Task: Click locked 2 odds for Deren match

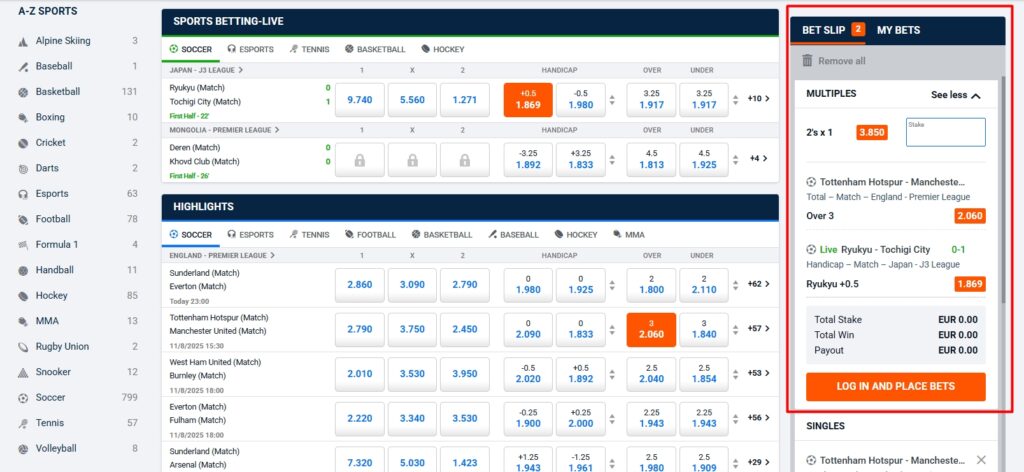Action: 464,160
